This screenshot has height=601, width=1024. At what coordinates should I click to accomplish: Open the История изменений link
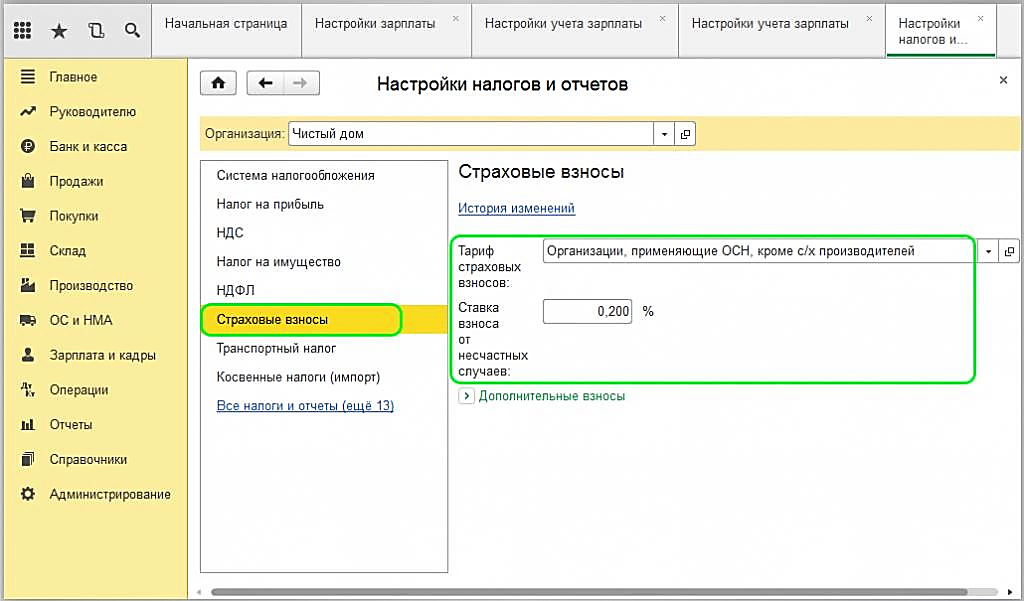coord(517,208)
